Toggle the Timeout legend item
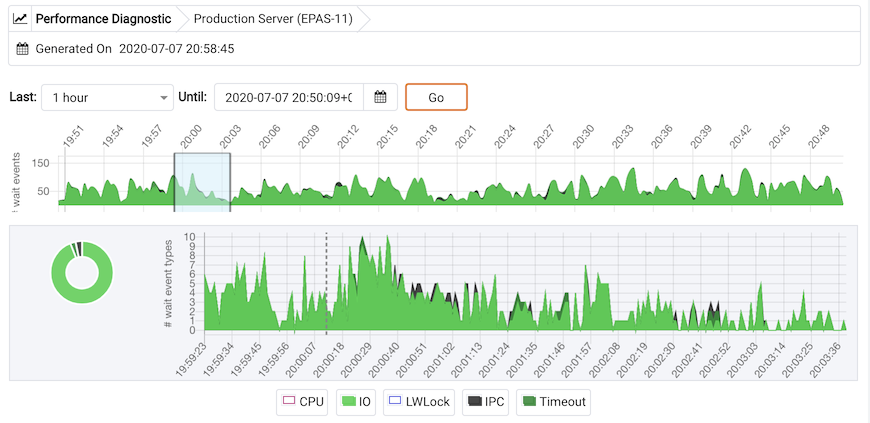Screen dimensions: 870x423 tap(553, 402)
